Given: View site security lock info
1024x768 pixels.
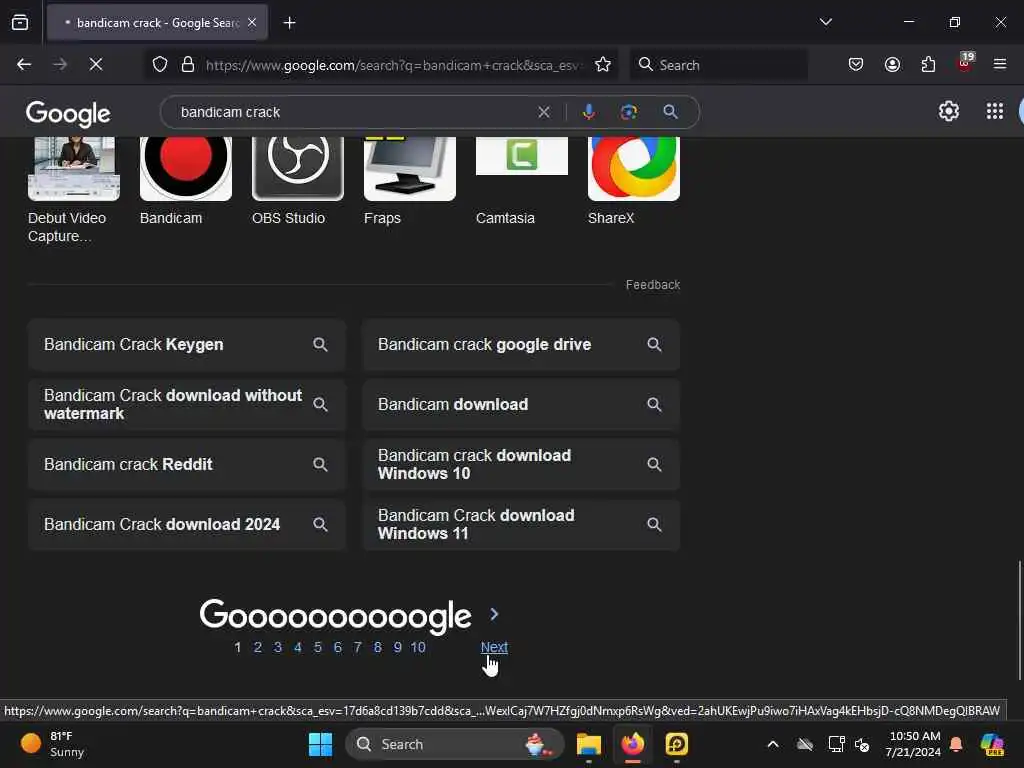Looking at the screenshot, I should tap(188, 65).
